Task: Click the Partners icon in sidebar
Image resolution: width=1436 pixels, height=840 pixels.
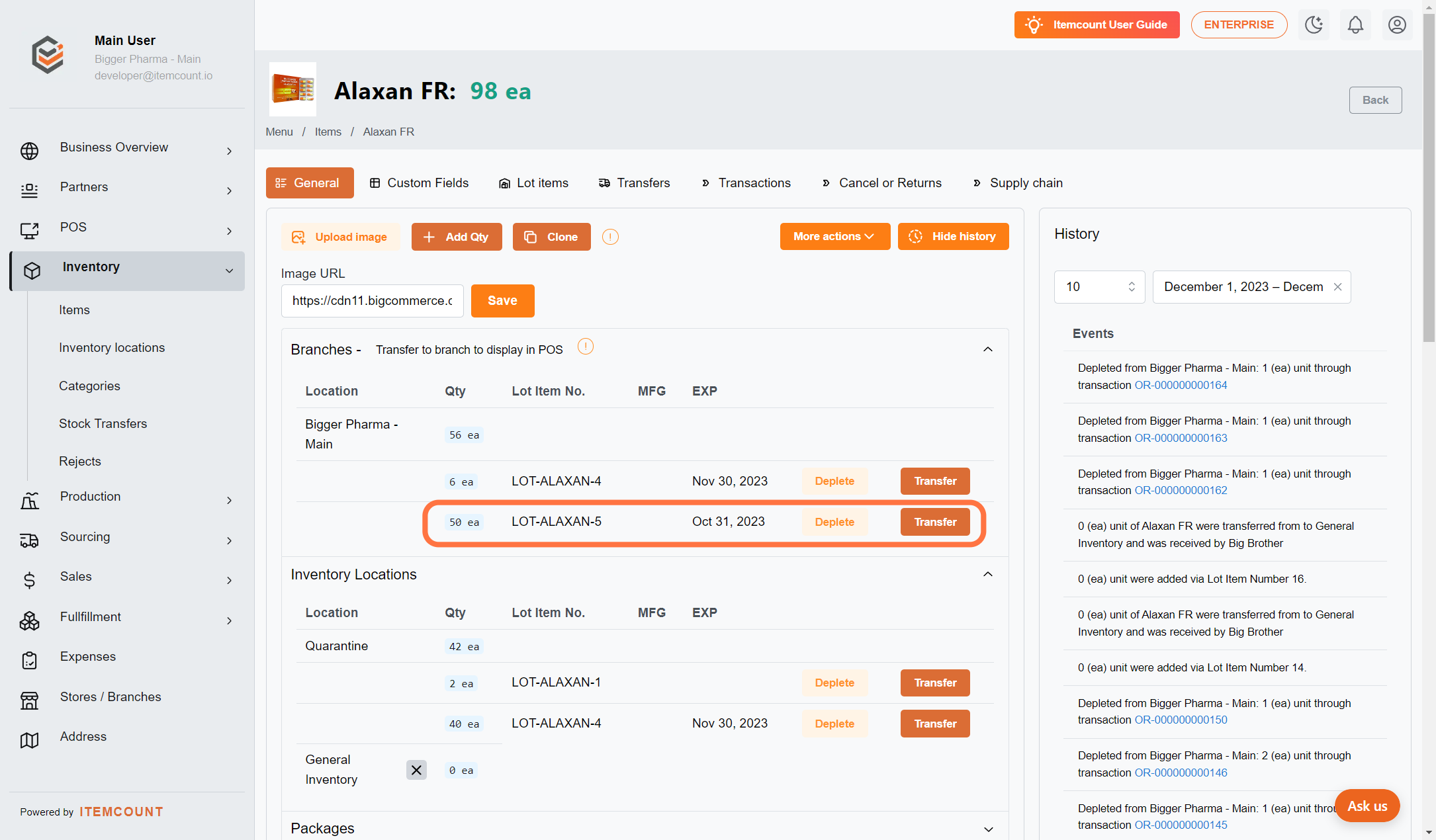Action: click(x=30, y=190)
